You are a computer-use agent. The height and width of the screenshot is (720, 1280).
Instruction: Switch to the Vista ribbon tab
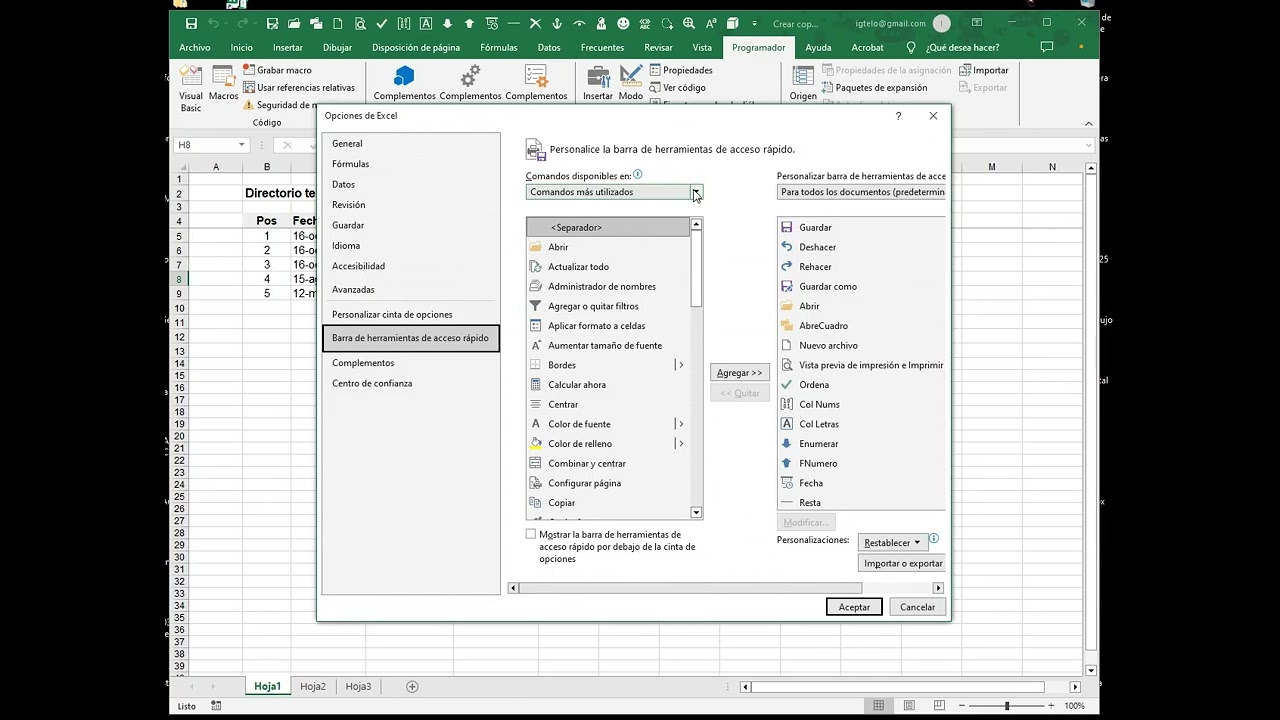703,48
